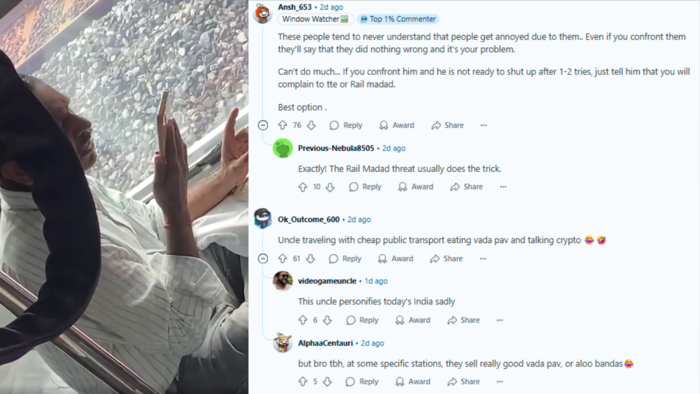Open more options on videogameuncle's comment

500,320
